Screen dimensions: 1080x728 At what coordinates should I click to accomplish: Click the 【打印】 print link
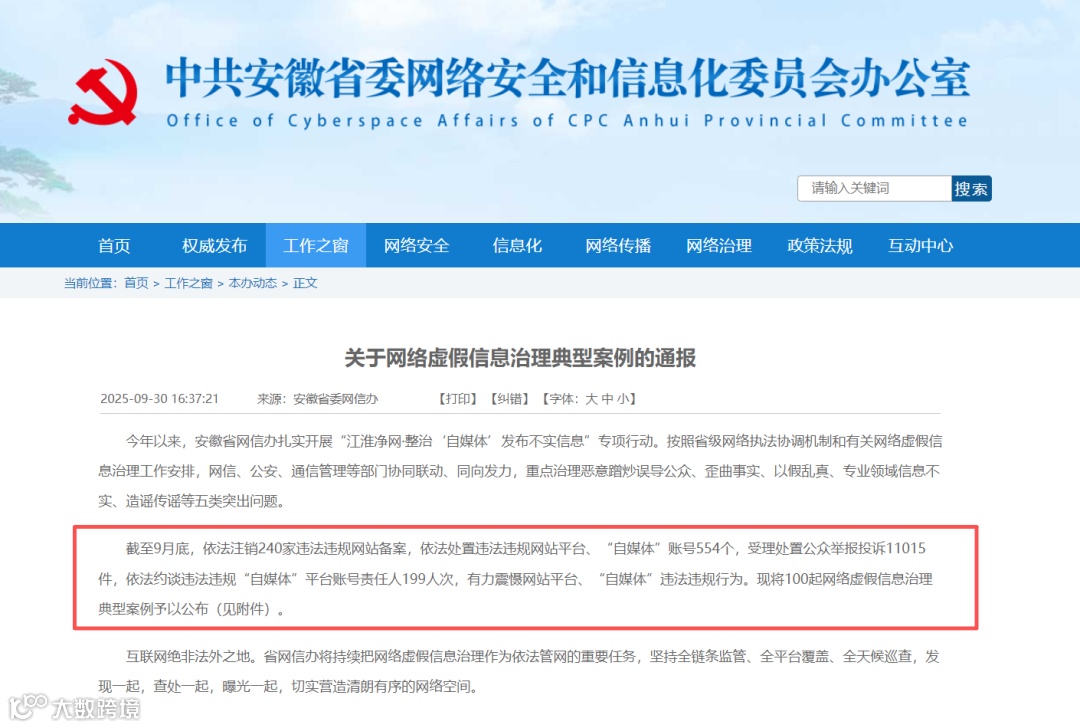458,399
